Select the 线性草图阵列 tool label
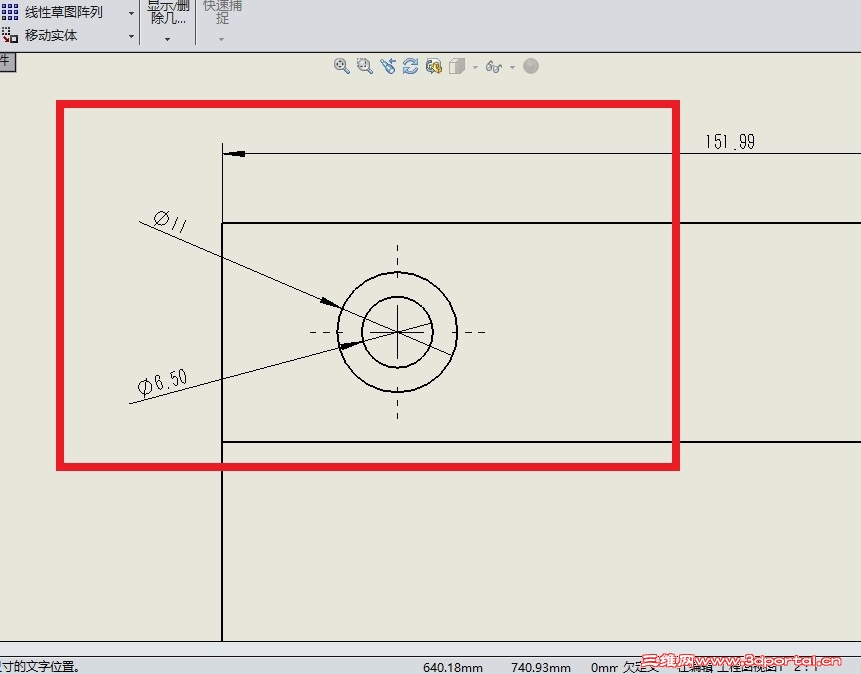Viewport: 861px width, 674px height. tap(64, 12)
